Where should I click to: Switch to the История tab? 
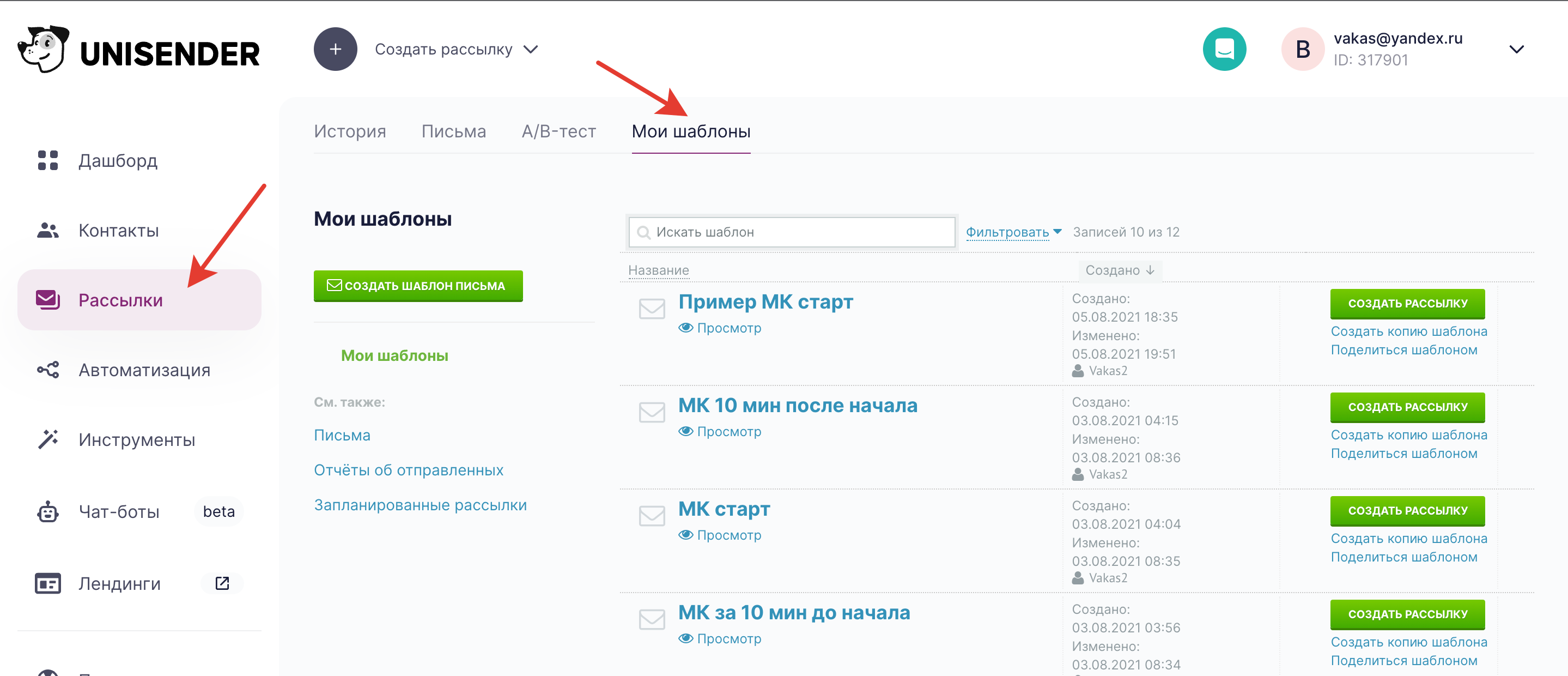(x=349, y=131)
